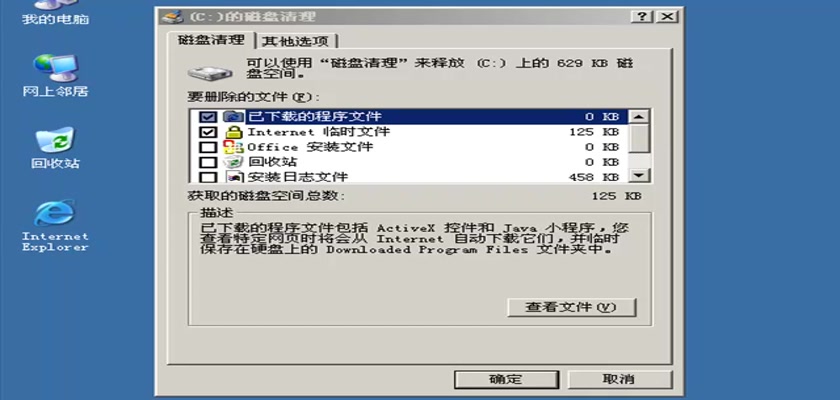Confirm cleanup with the 确定 button
The width and height of the screenshot is (840, 400).
pos(506,379)
